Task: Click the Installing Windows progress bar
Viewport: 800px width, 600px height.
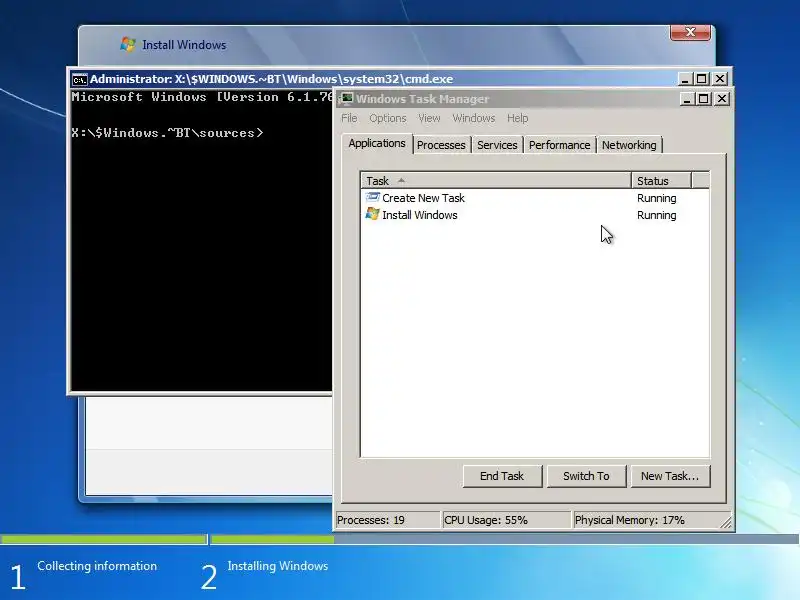Action: (505, 539)
